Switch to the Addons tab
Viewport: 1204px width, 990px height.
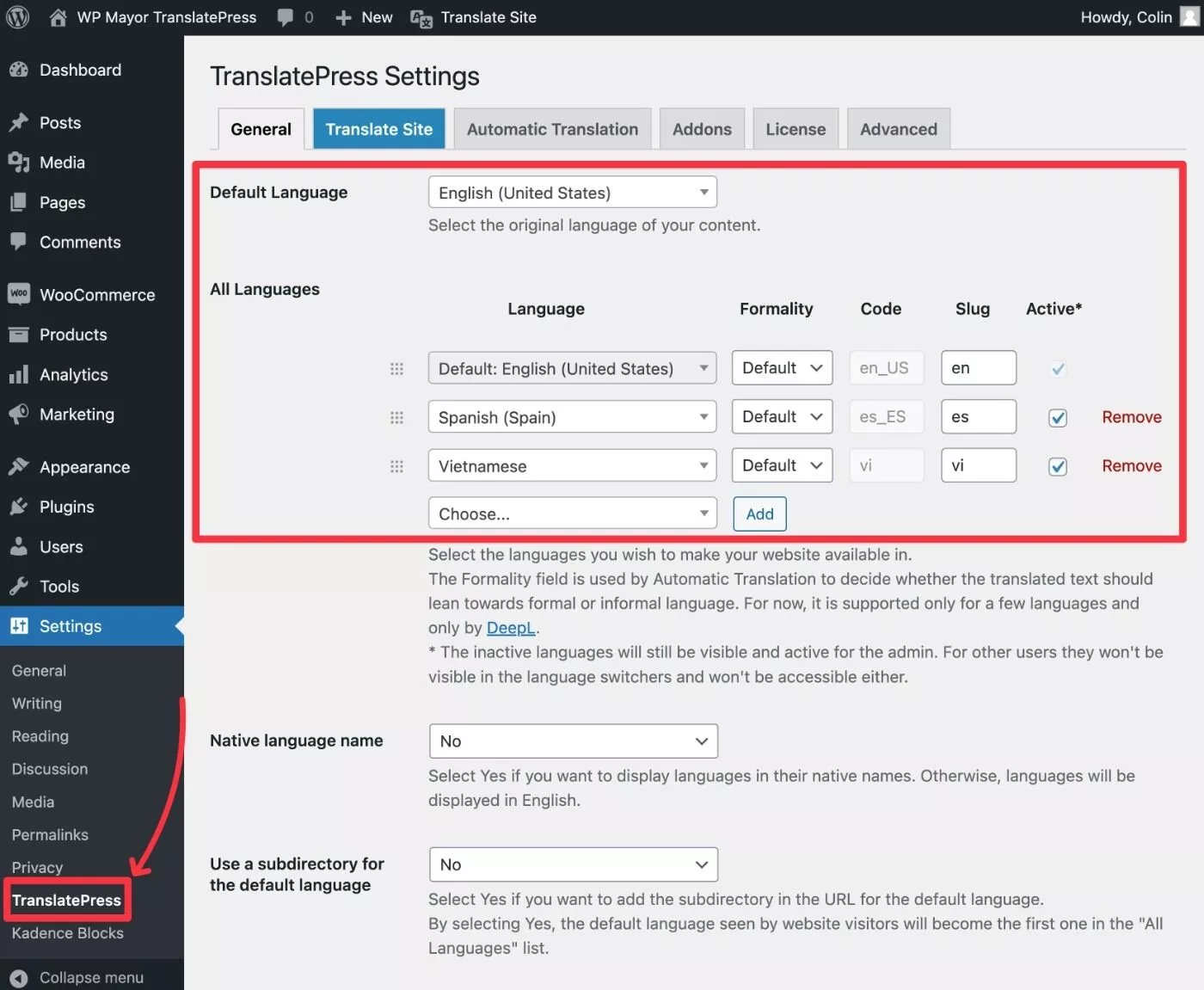click(702, 129)
